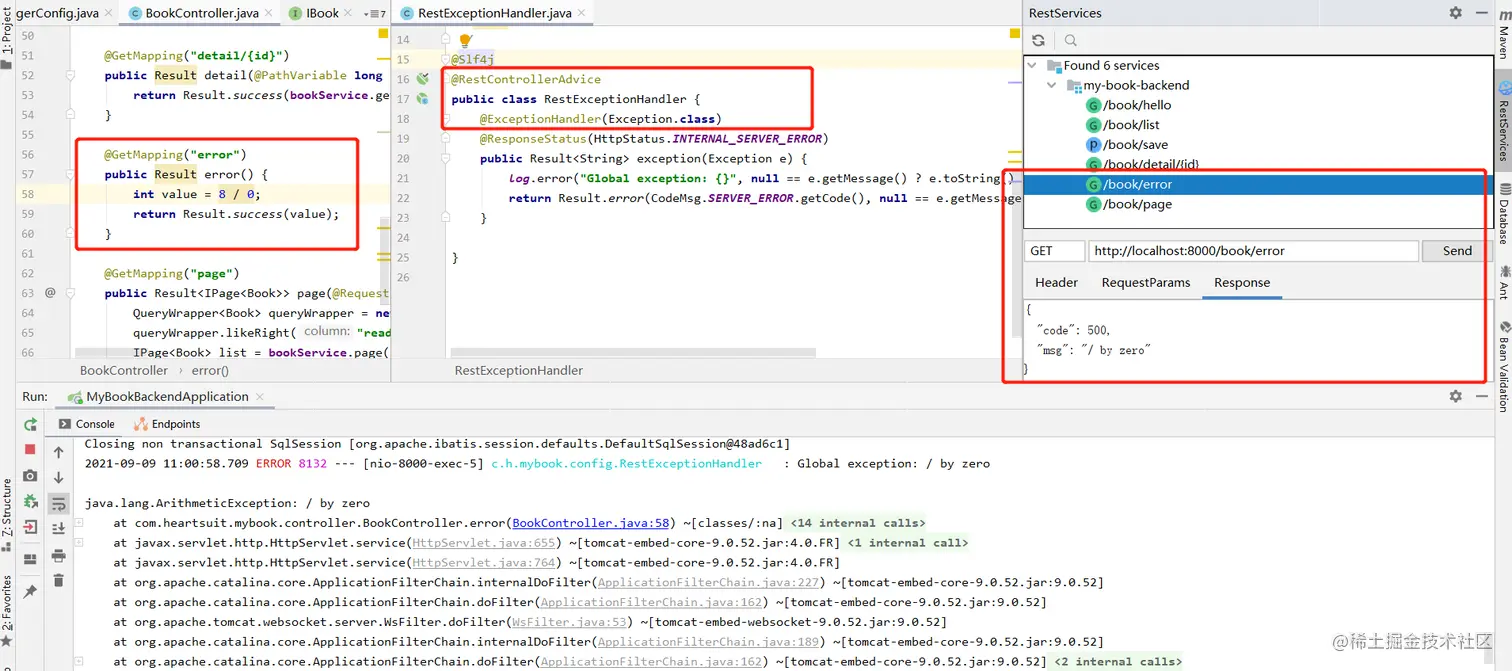The image size is (1512, 671).
Task: Clear the console with the trash icon
Action: point(59,580)
